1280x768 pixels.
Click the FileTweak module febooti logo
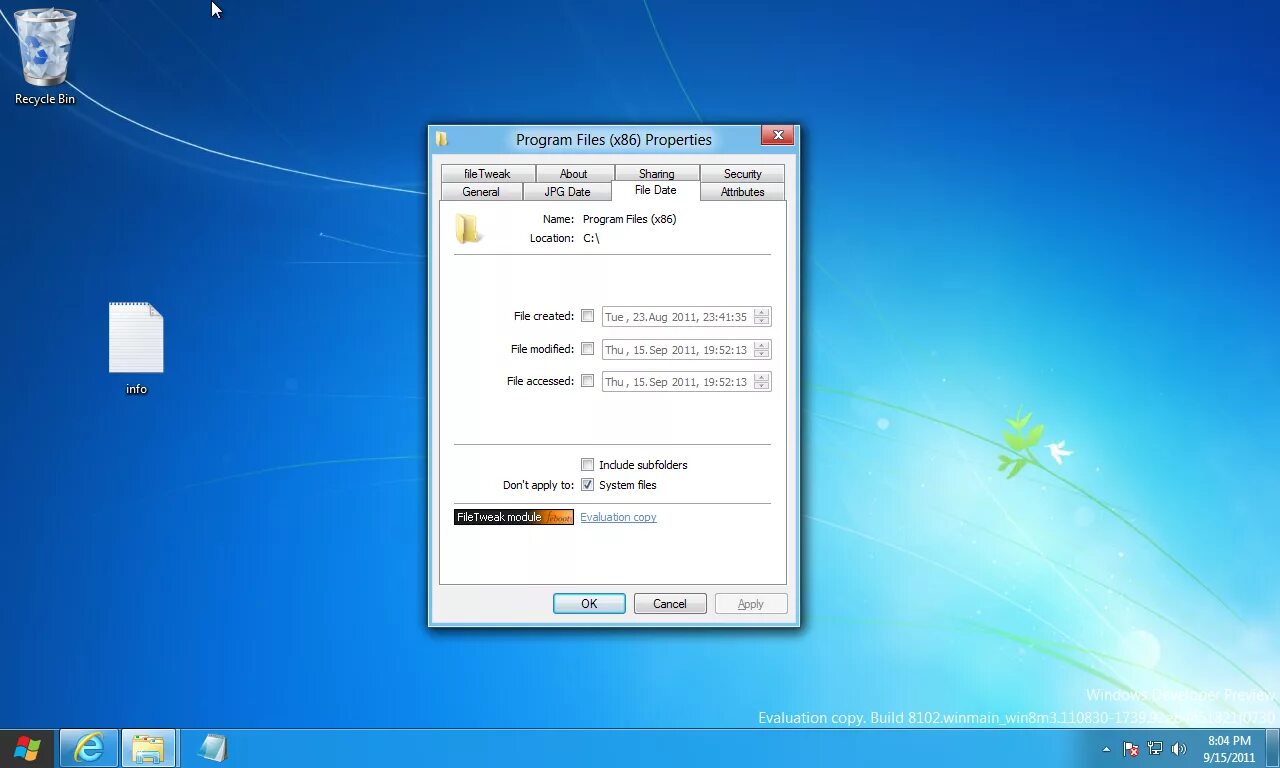tap(514, 517)
